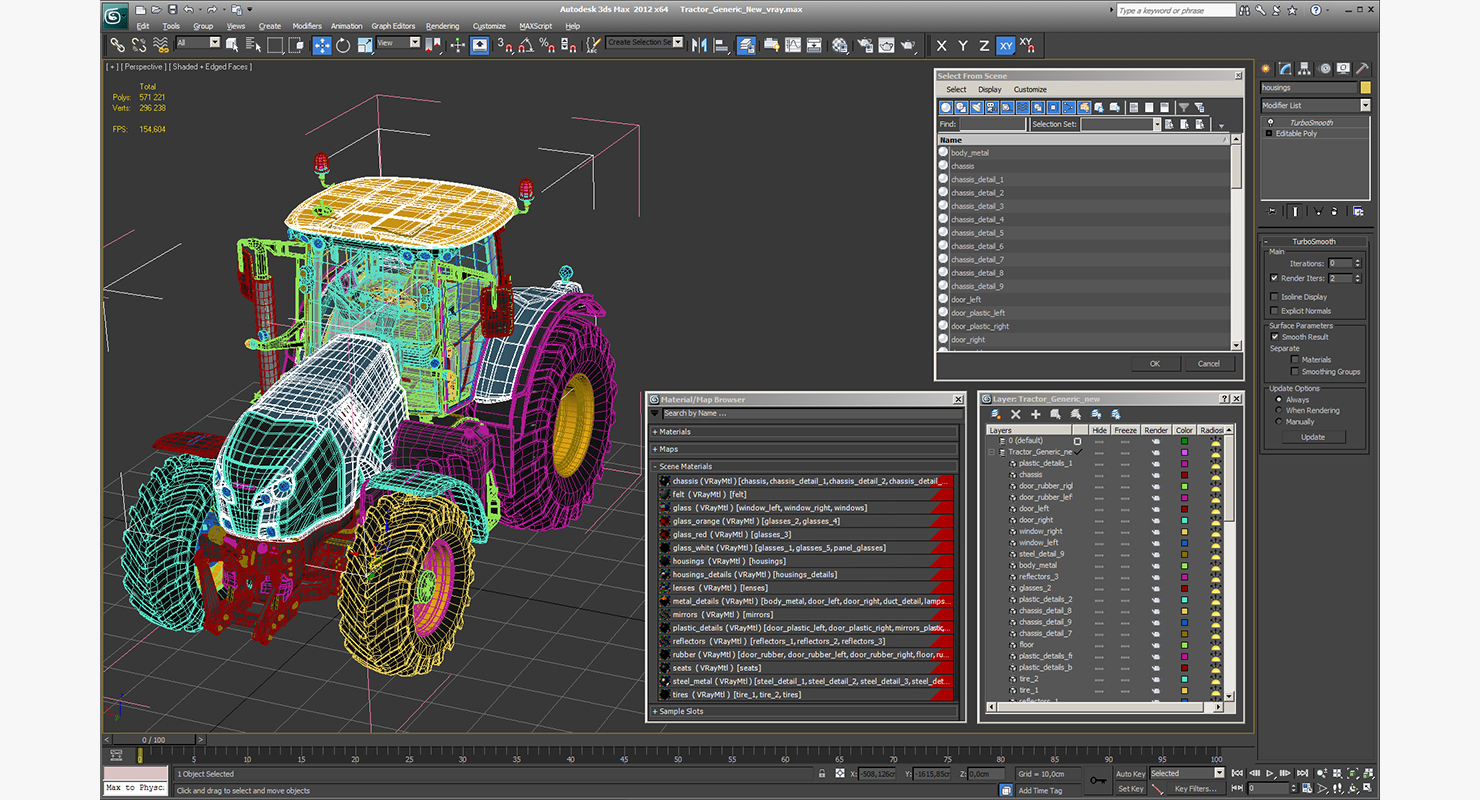Click Pin Stack icon under modifier stack
This screenshot has height=800, width=1480.
pyautogui.click(x=1271, y=212)
